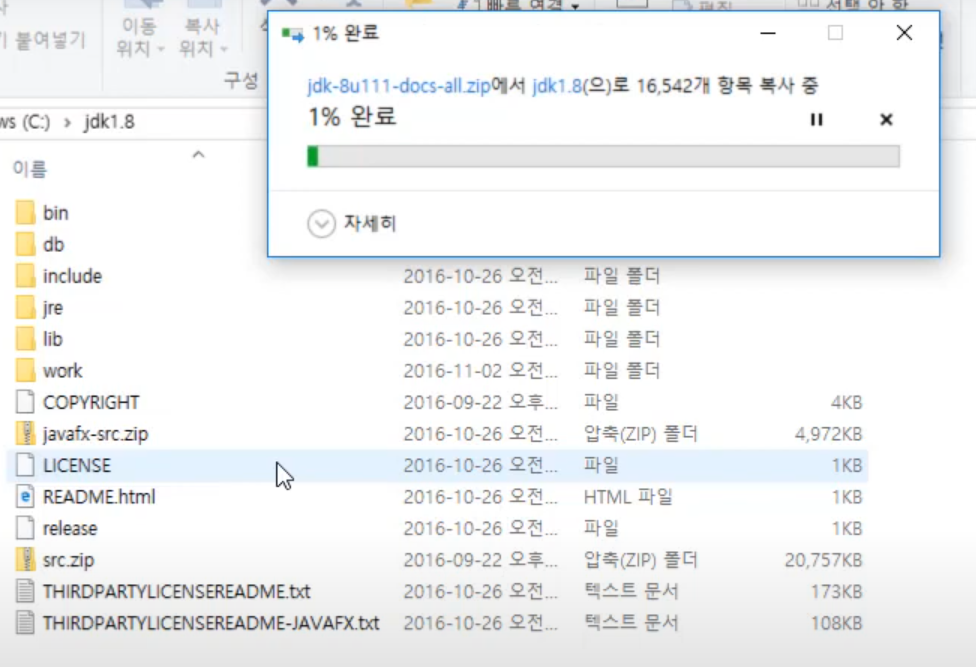976x667 pixels.
Task: Minimize the copy progress dialog
Action: coord(768,33)
